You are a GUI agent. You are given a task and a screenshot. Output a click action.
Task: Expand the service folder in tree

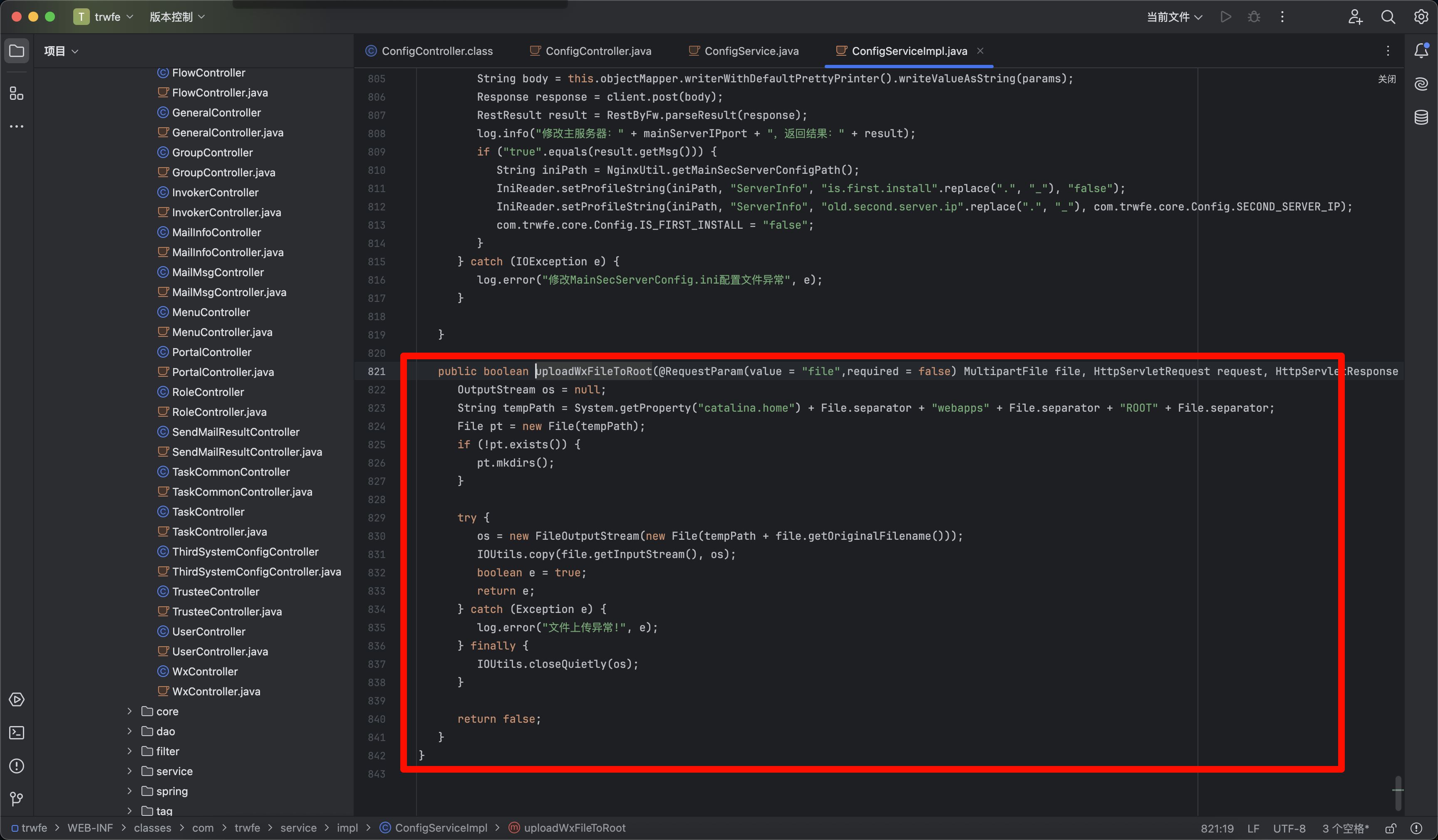pos(129,771)
